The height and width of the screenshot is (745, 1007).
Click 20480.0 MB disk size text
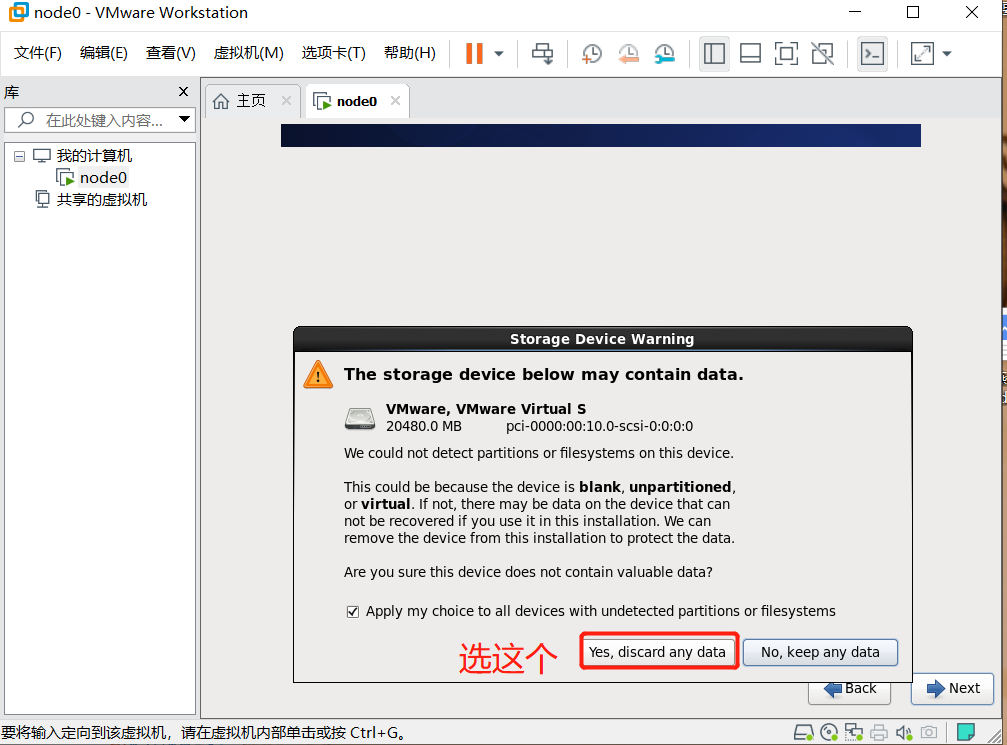click(424, 426)
